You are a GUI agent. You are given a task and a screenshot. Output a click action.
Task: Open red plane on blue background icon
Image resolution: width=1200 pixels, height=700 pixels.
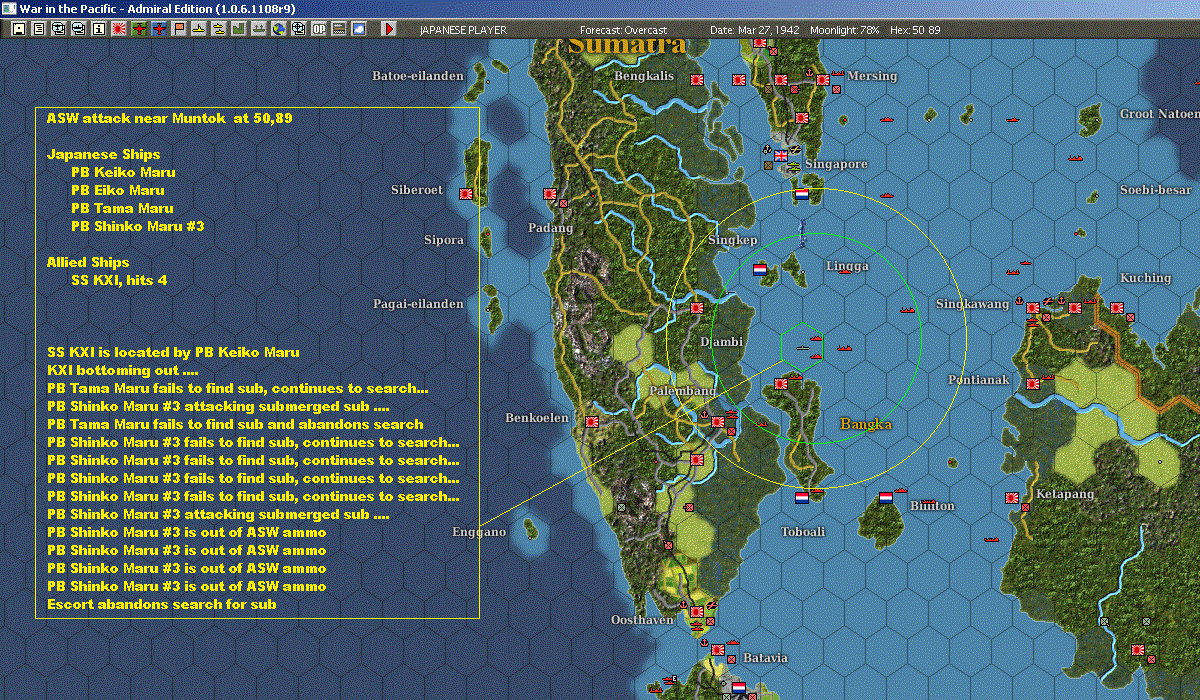[x=159, y=29]
